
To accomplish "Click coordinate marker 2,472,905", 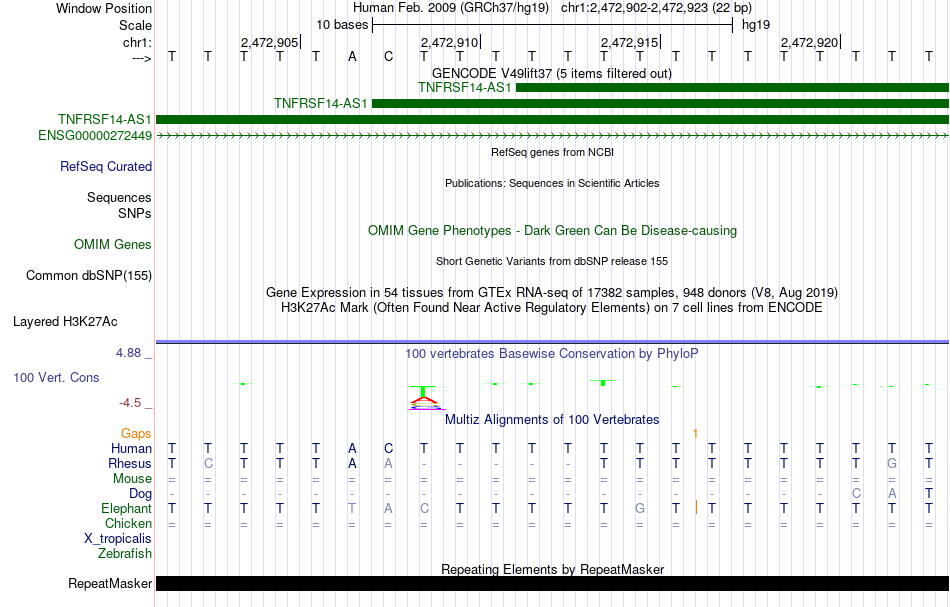I will [x=270, y=42].
